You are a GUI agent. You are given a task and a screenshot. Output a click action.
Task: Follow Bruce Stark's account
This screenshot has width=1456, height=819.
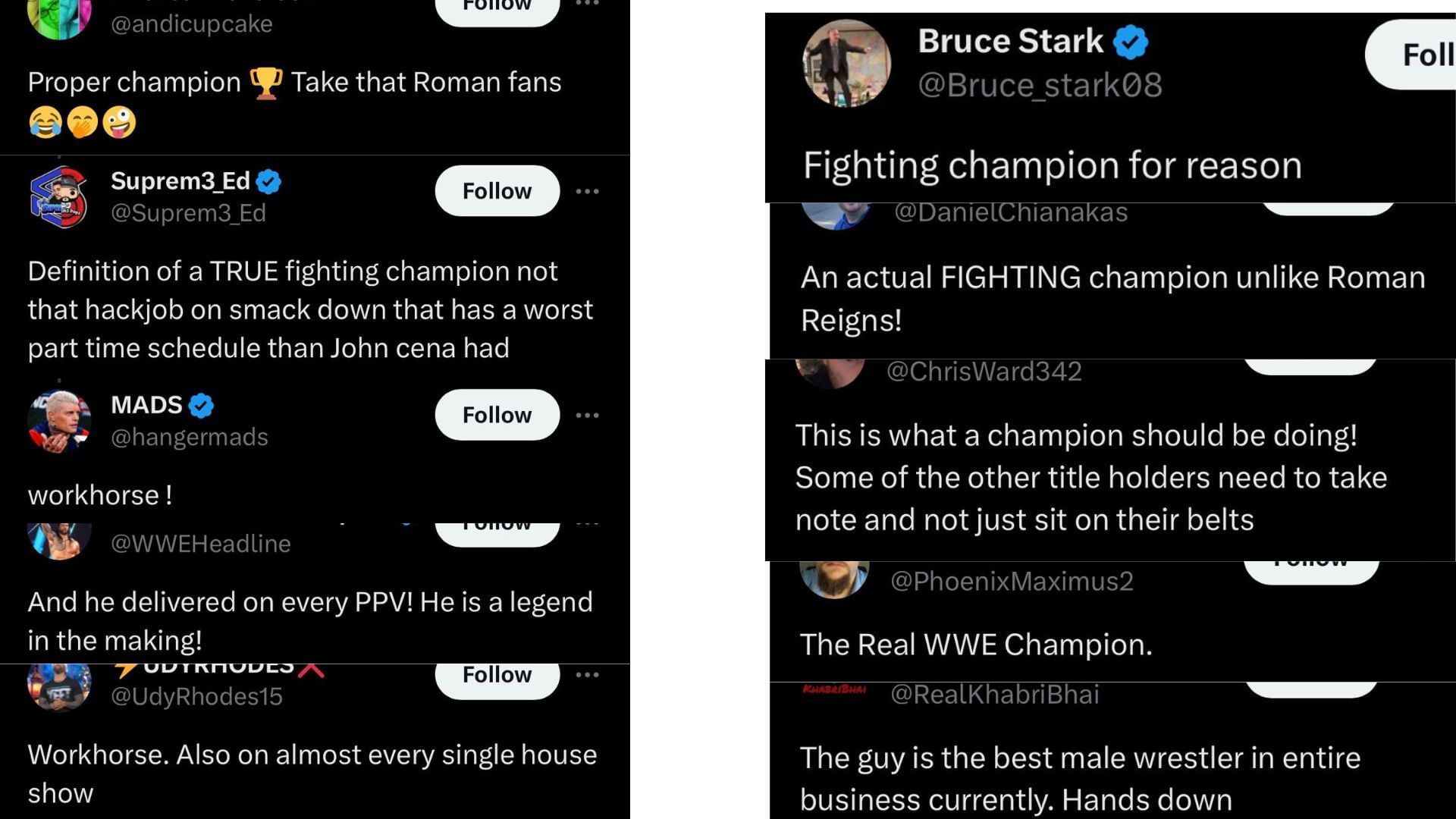pyautogui.click(x=1417, y=55)
